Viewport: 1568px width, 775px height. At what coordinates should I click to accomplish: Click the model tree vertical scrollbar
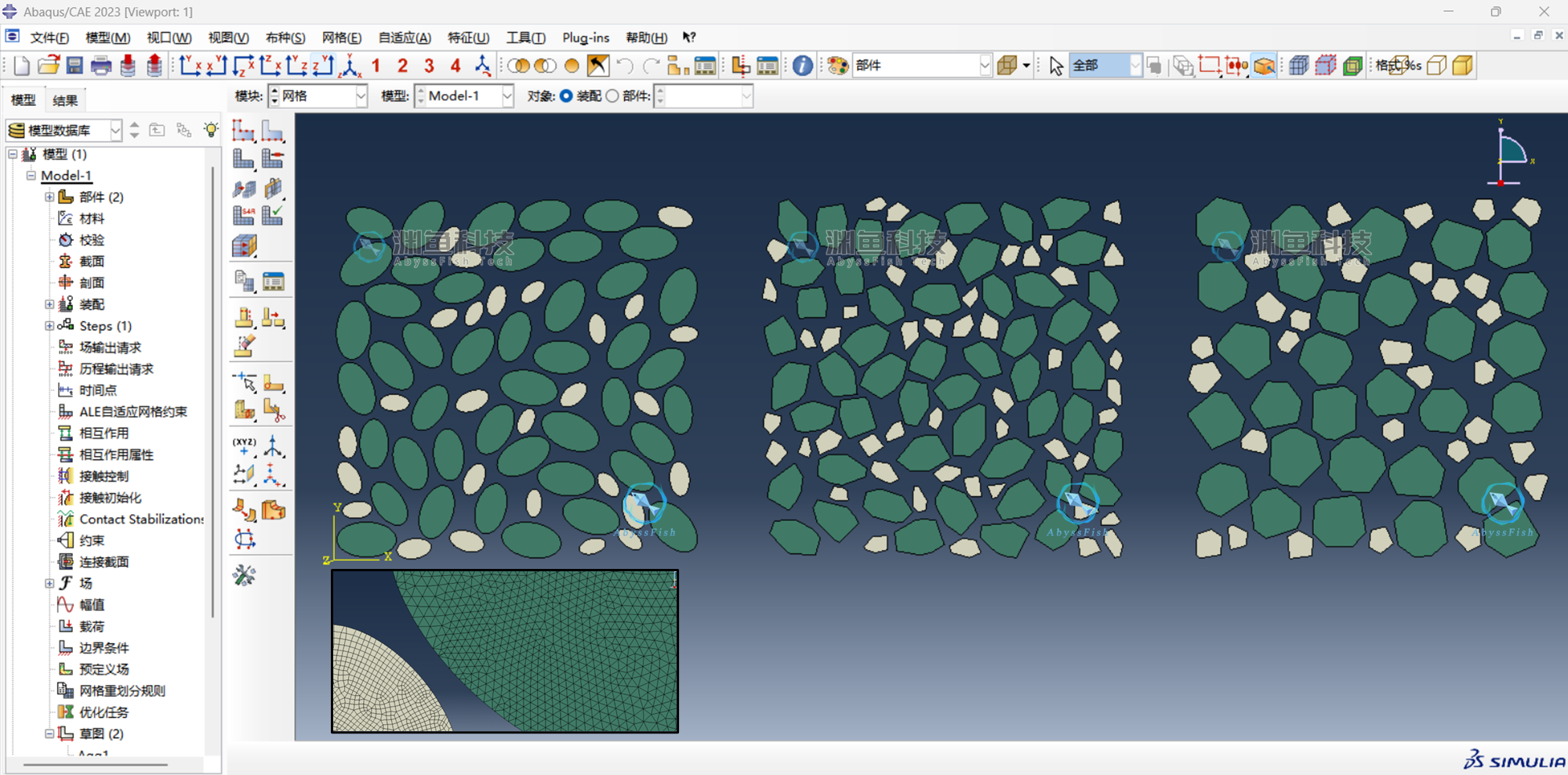(212, 392)
